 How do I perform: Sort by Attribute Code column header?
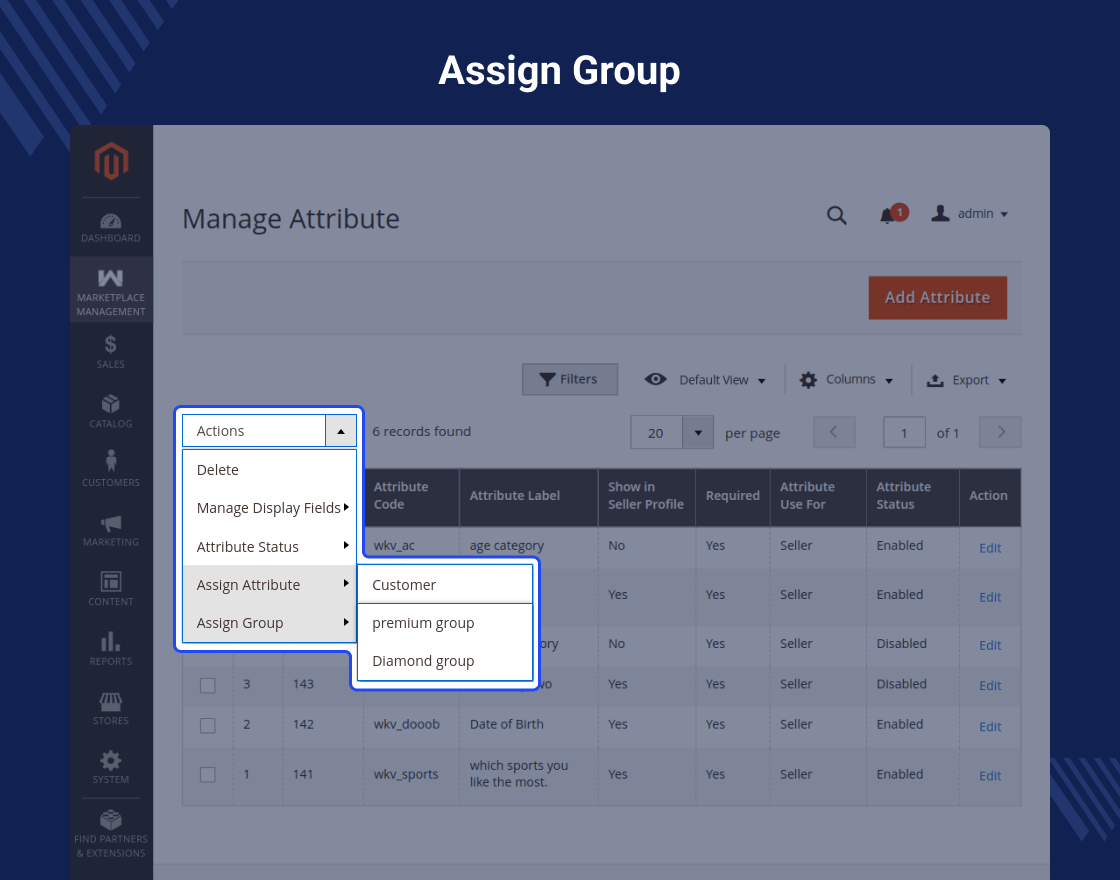[x=411, y=496]
